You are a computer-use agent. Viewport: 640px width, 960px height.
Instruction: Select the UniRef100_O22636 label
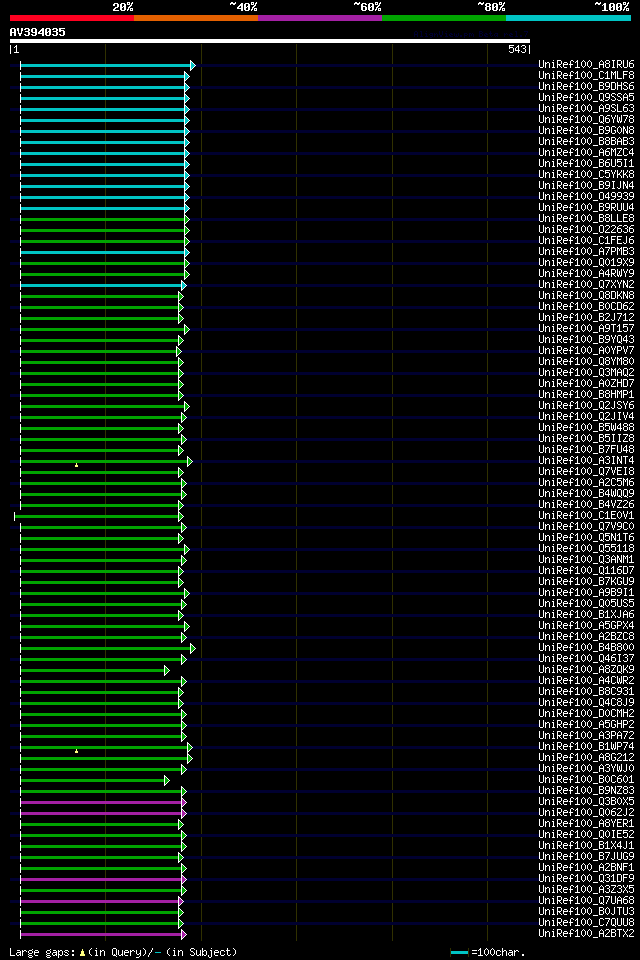coord(586,230)
